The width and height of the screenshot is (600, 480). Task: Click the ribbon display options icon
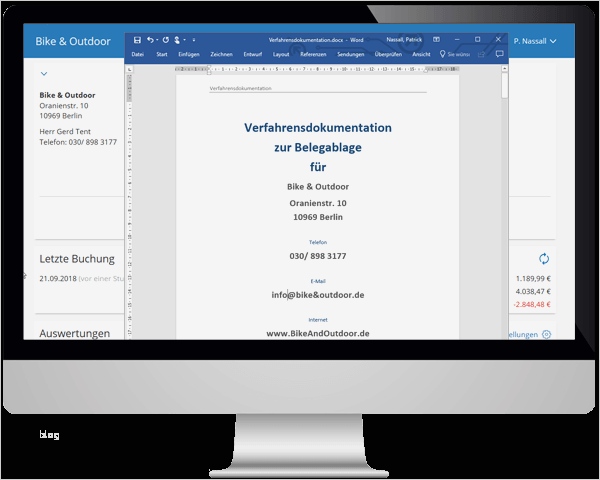(x=436, y=39)
